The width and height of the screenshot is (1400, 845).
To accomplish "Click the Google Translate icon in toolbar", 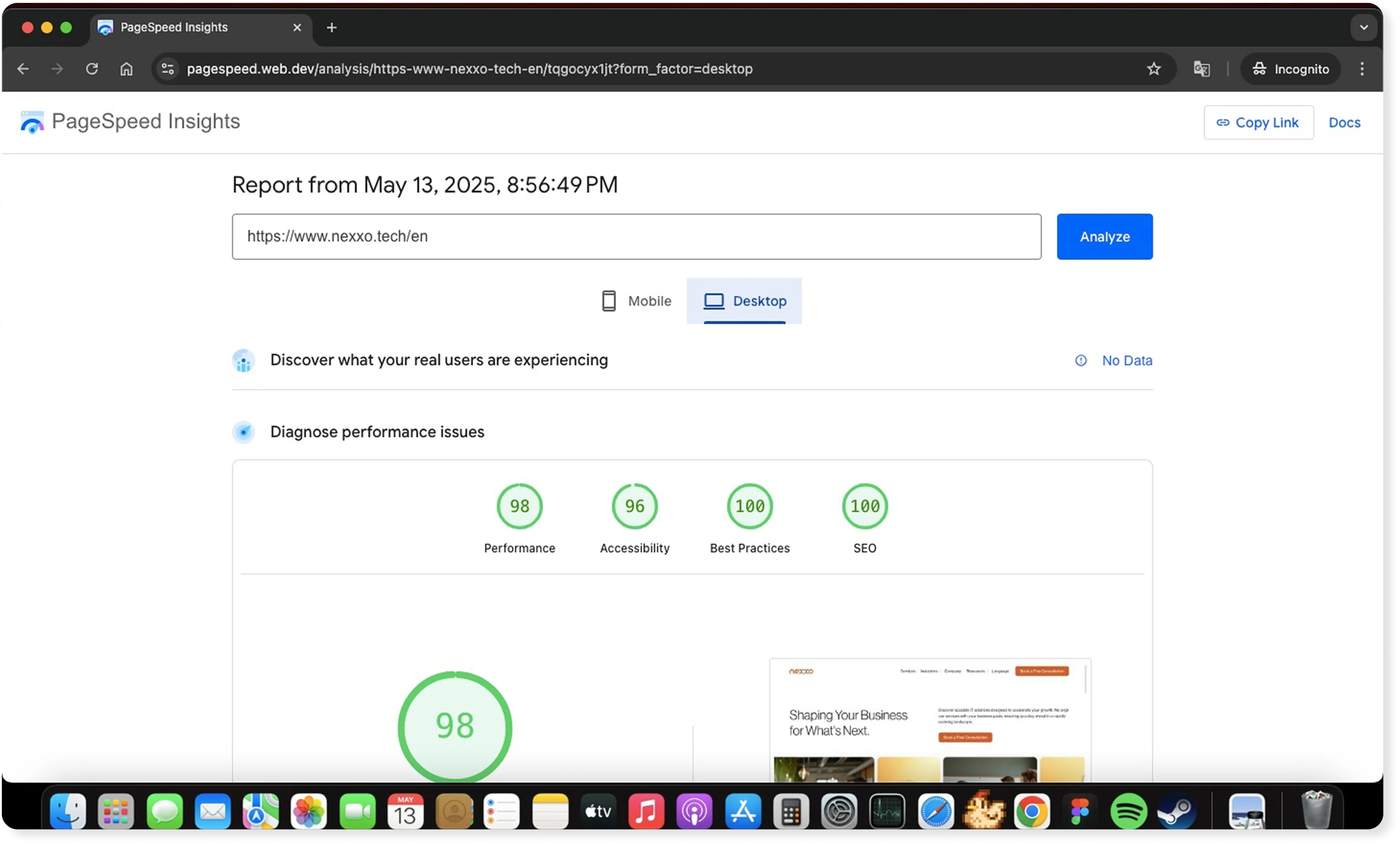I will [1201, 69].
